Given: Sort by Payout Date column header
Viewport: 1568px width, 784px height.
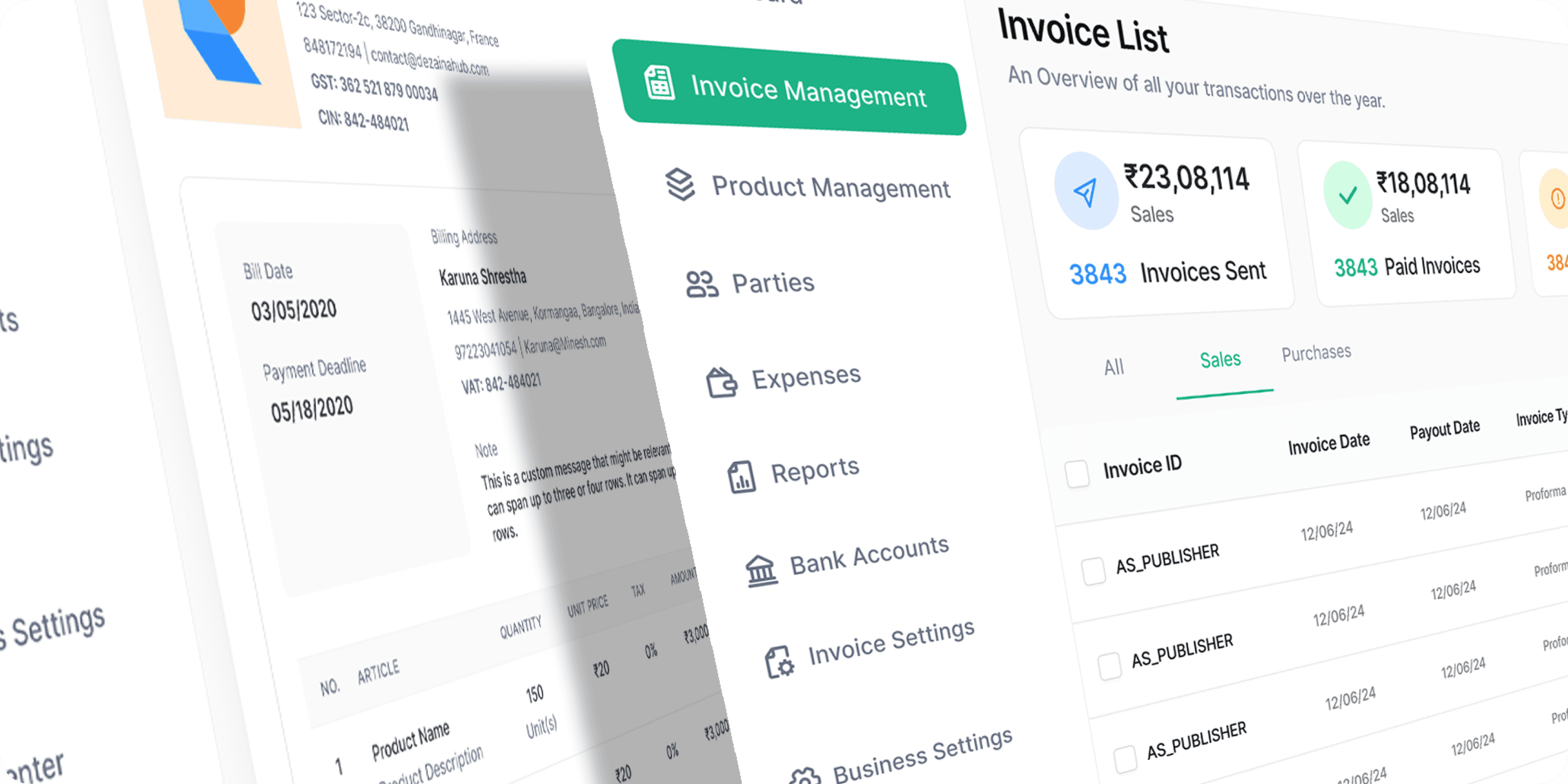Looking at the screenshot, I should [1445, 429].
